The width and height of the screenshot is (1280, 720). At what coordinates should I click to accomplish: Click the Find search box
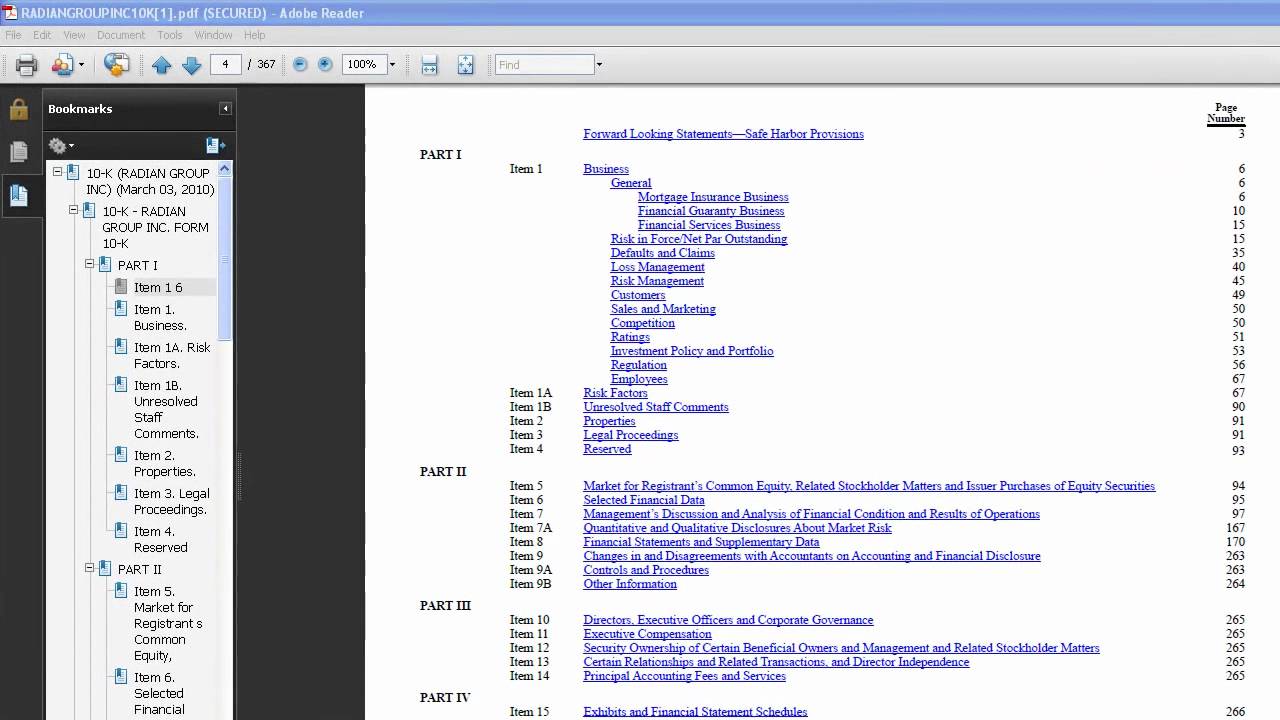(545, 65)
